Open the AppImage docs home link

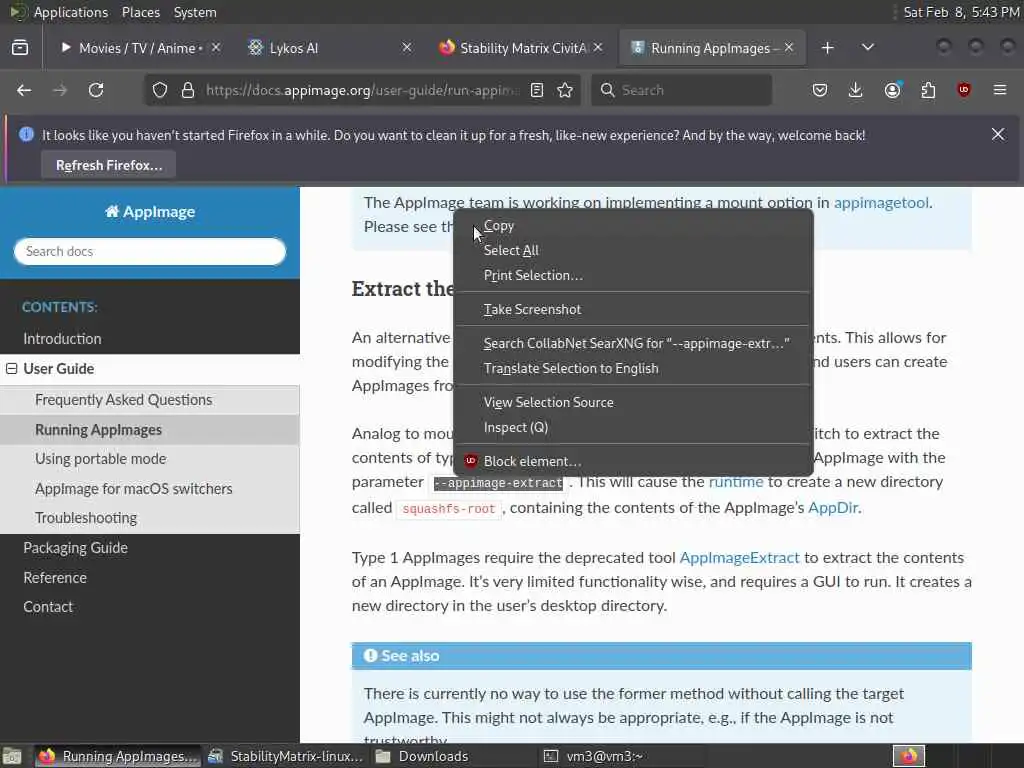coord(150,212)
